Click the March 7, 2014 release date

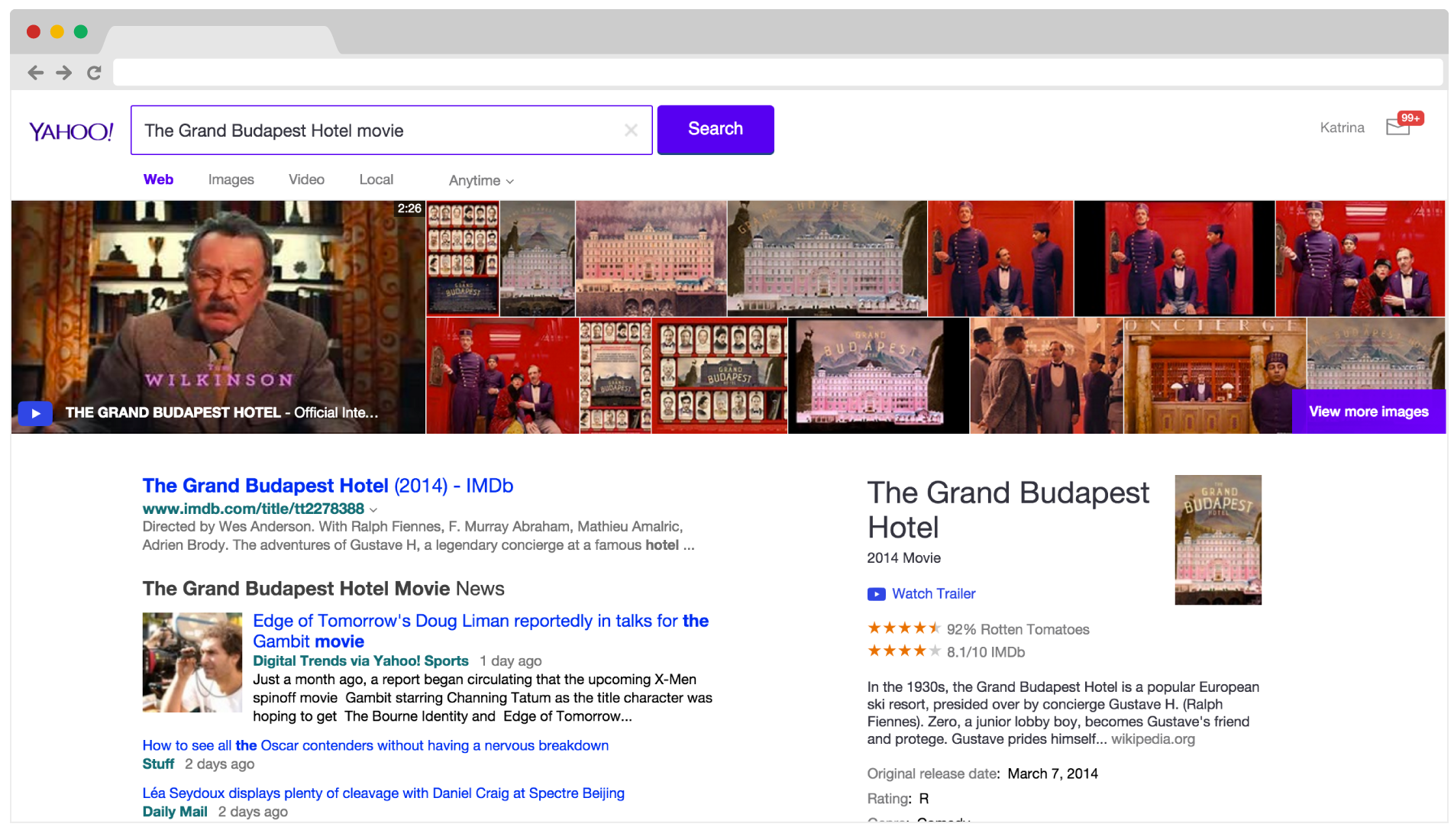point(1052,774)
